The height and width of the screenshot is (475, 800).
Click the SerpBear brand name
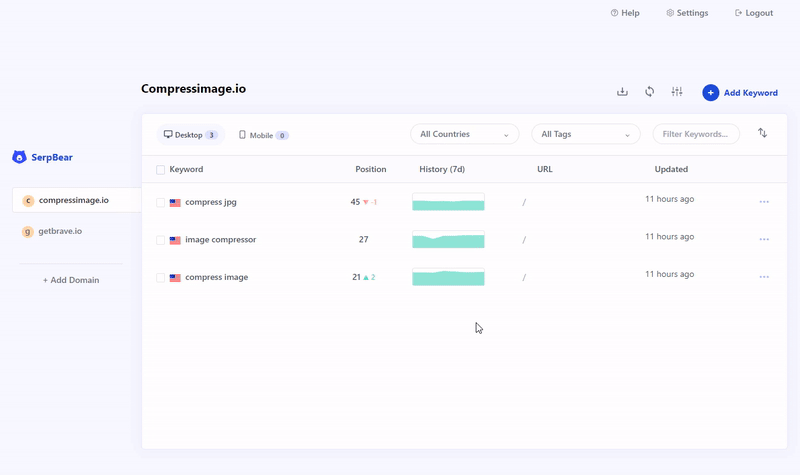[52, 157]
